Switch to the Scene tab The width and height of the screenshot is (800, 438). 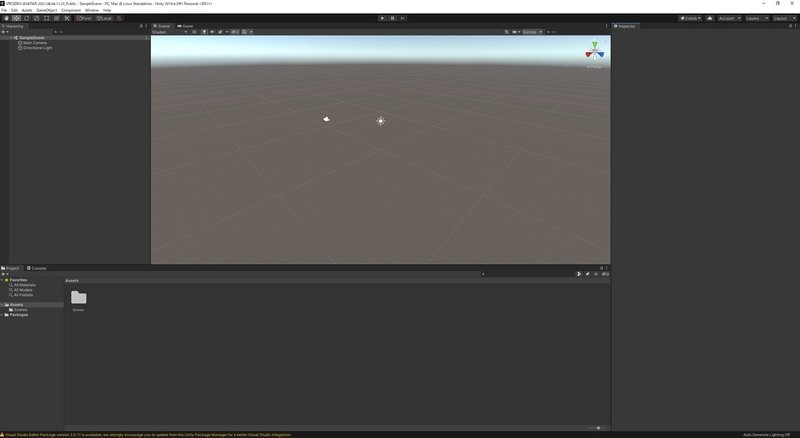click(x=162, y=26)
